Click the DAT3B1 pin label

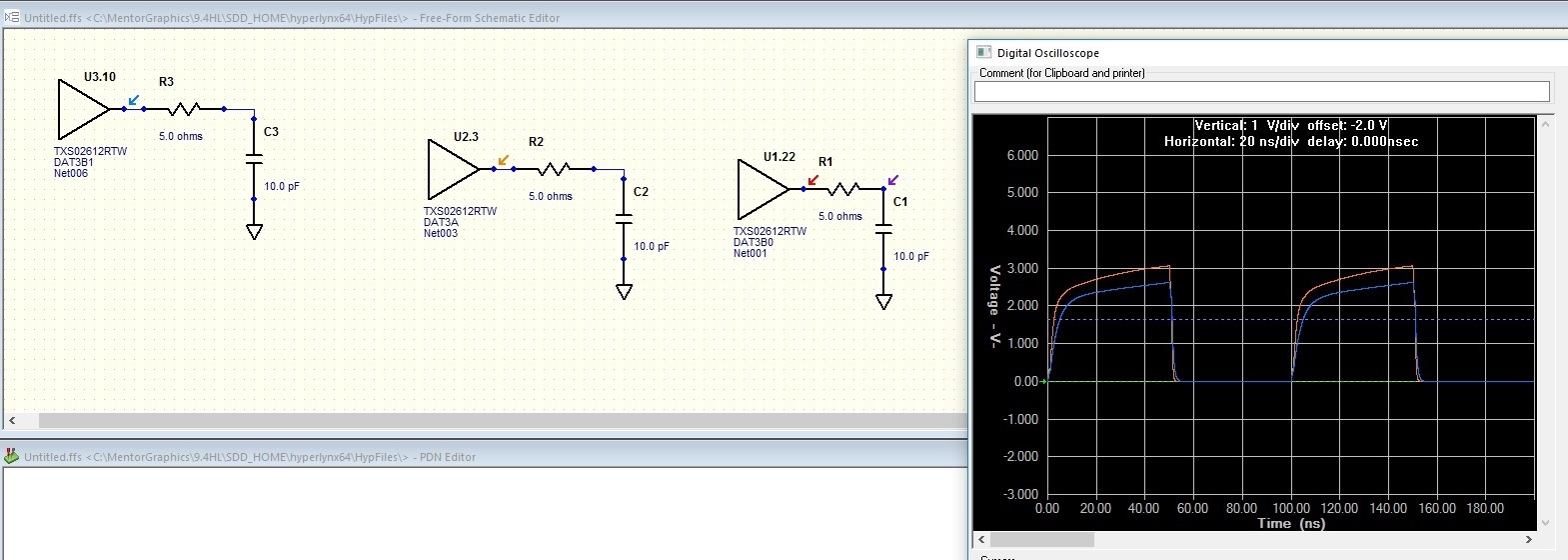tap(74, 162)
